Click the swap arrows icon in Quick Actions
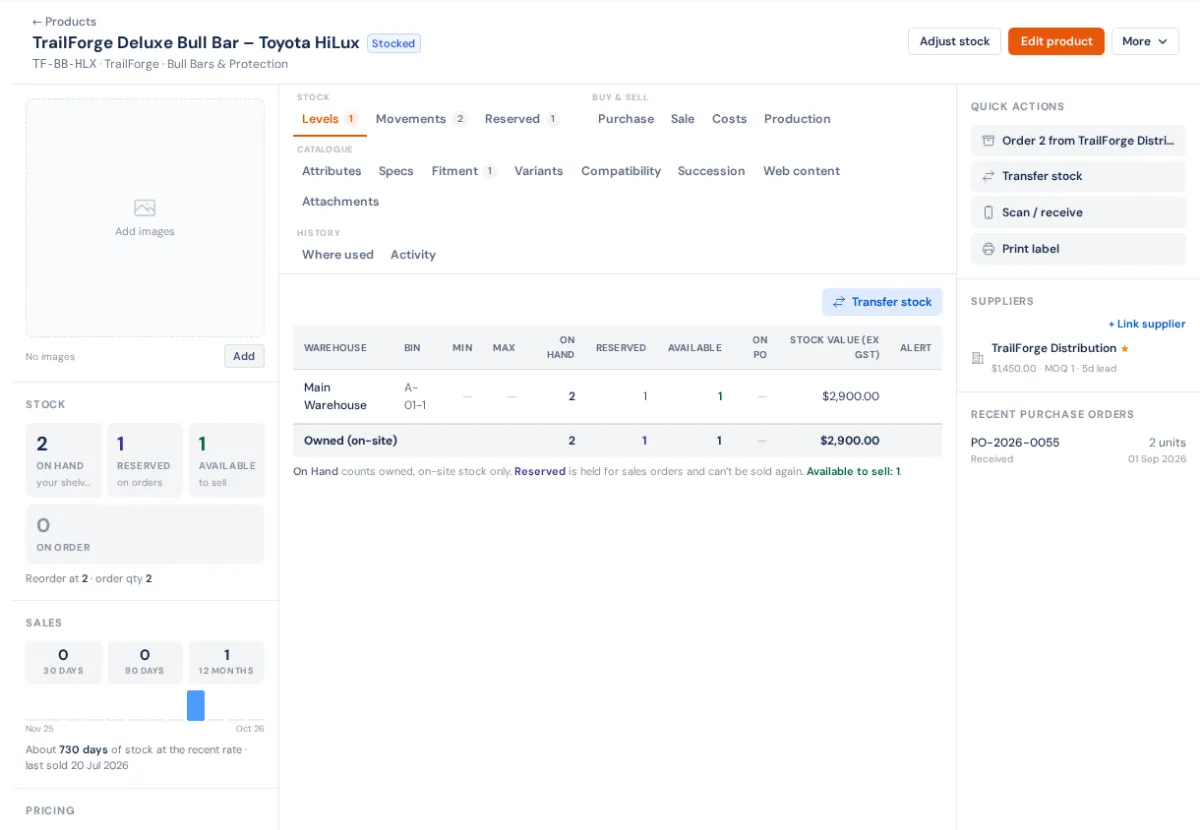This screenshot has height=830, width=1200. (x=989, y=176)
